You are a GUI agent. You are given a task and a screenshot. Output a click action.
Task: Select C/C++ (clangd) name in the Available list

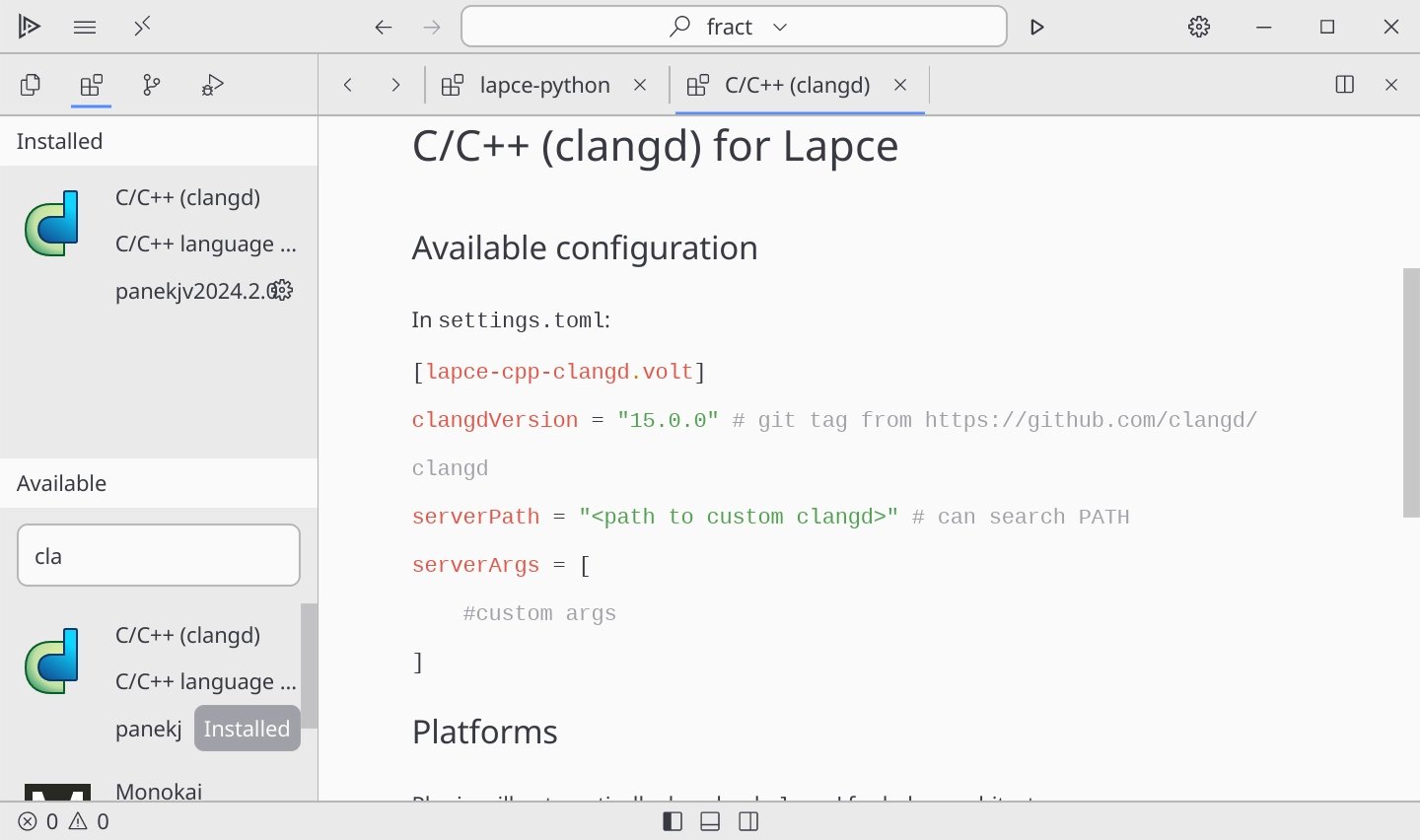(x=187, y=635)
